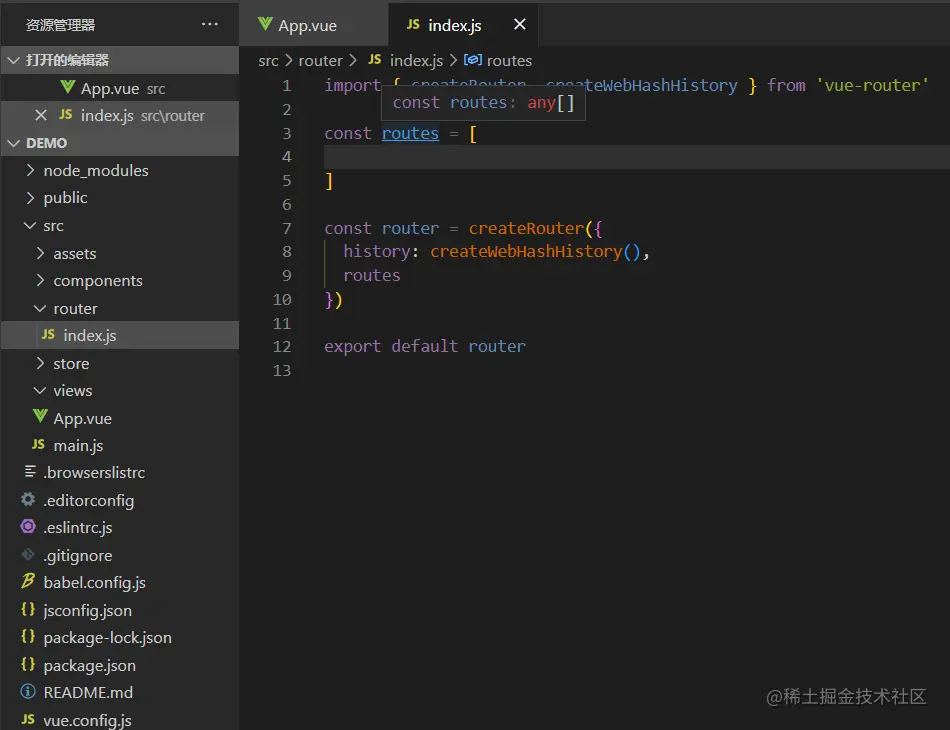This screenshot has width=950, height=730.
Task: Click the git icon beside .gitignore
Action: (28, 554)
